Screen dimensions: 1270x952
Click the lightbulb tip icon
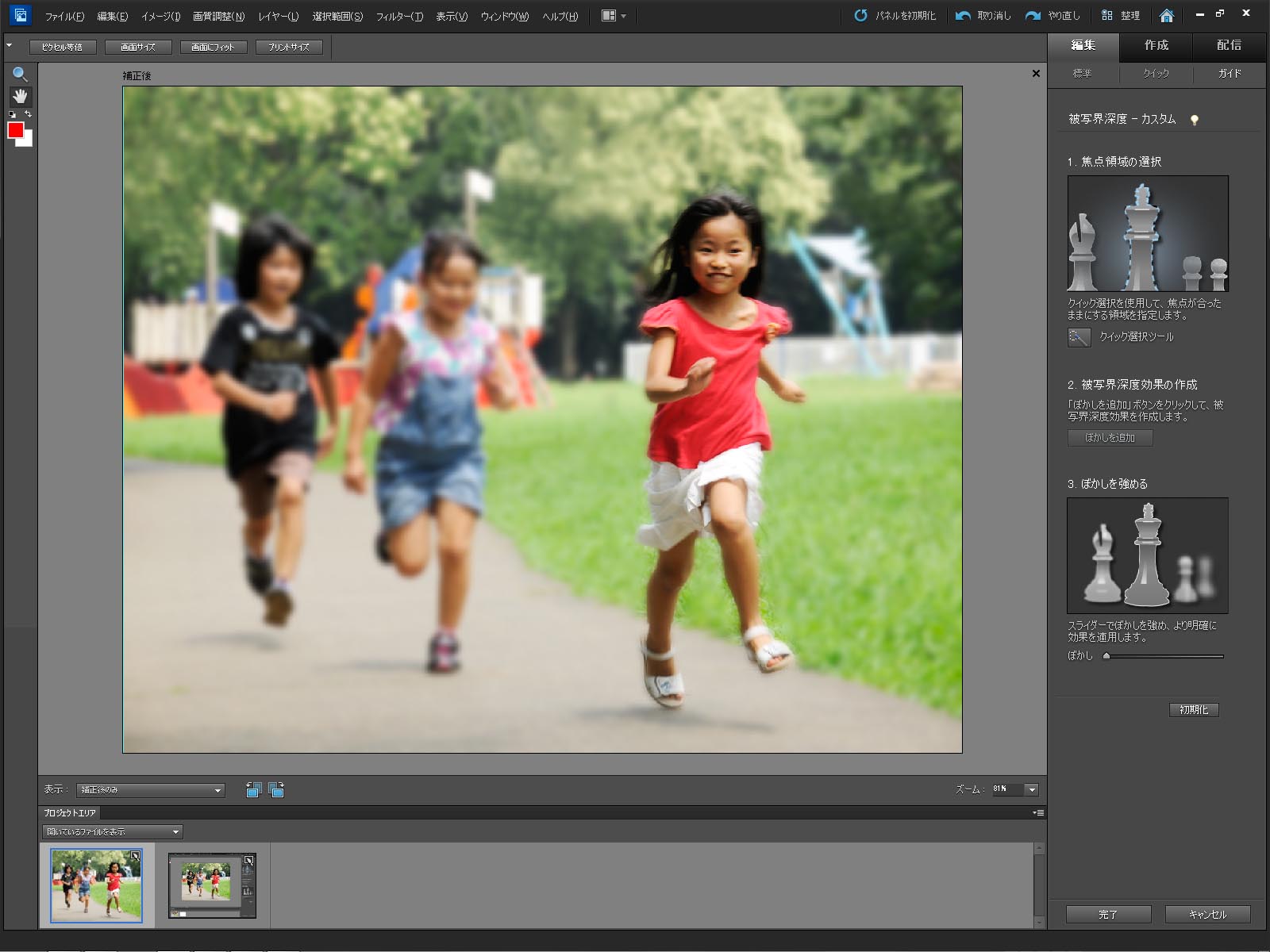click(x=1194, y=120)
